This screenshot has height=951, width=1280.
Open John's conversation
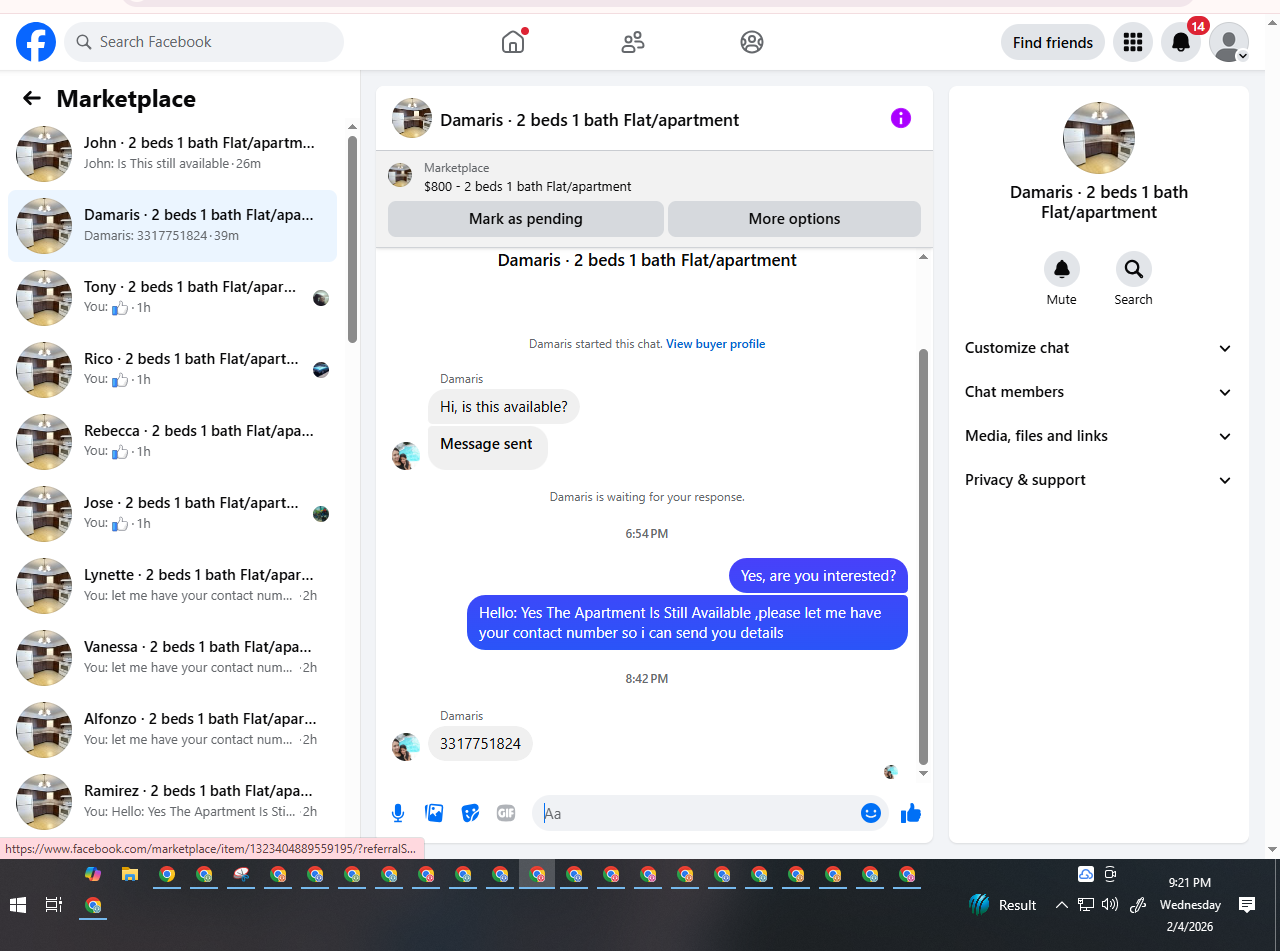click(172, 154)
